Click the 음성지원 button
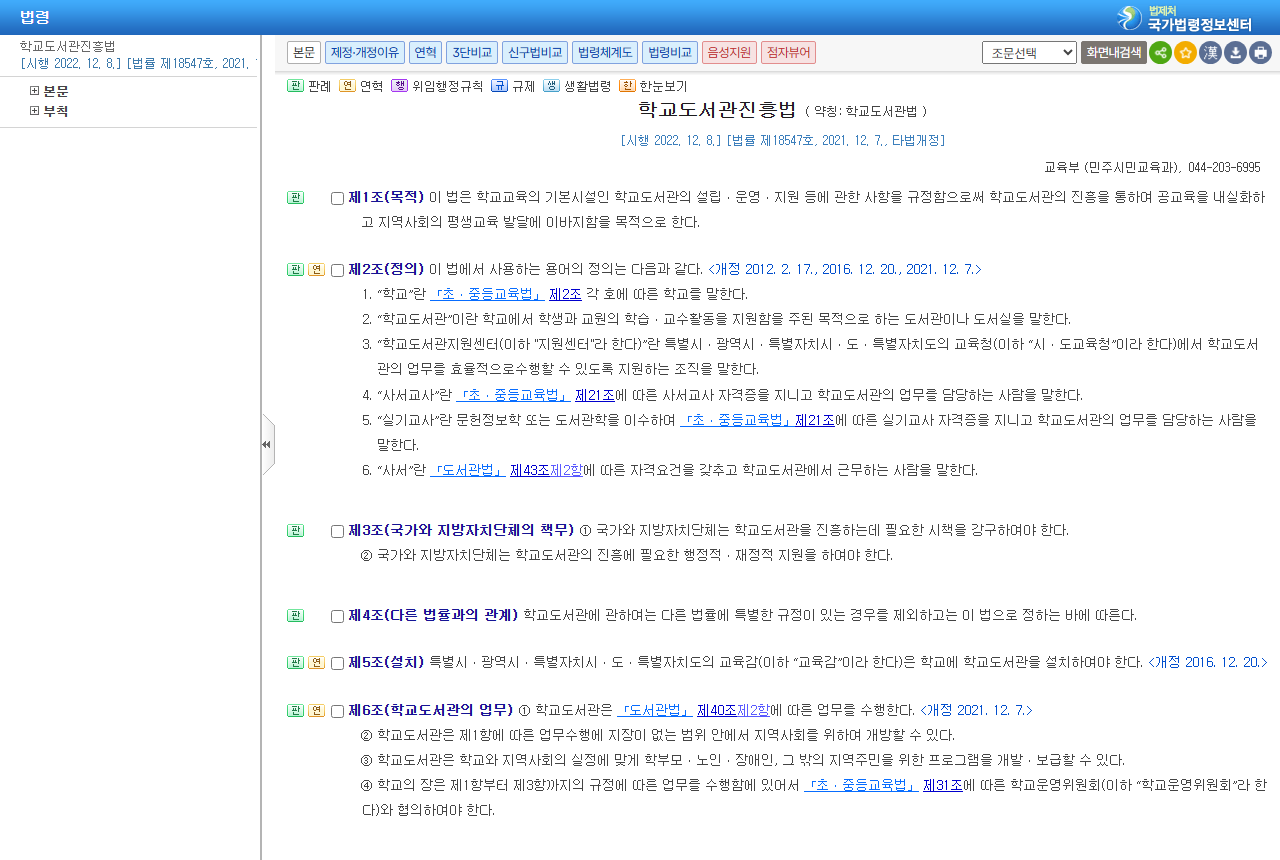 [x=729, y=53]
